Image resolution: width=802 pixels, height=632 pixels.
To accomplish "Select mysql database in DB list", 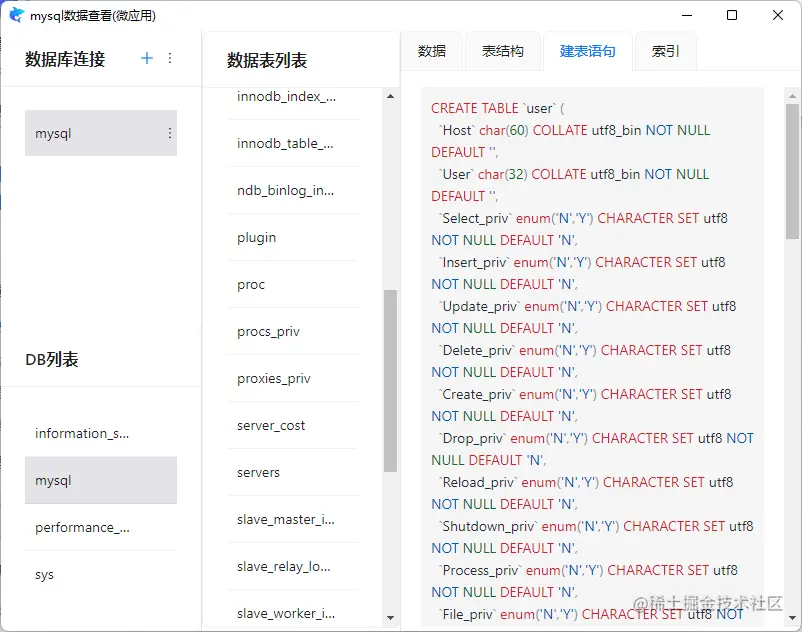I will click(101, 481).
